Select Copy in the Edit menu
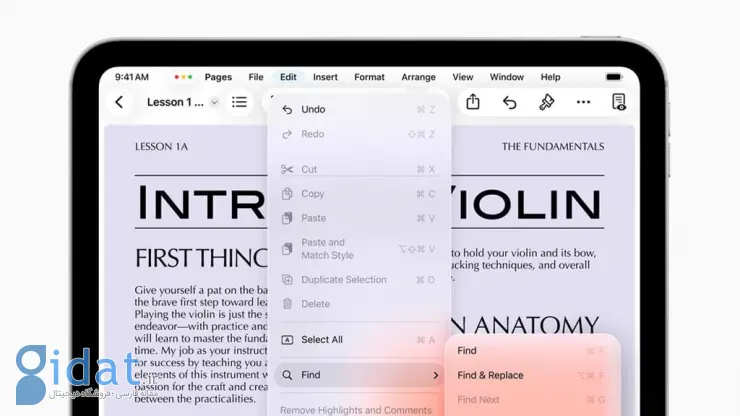The height and width of the screenshot is (416, 740). 359,194
